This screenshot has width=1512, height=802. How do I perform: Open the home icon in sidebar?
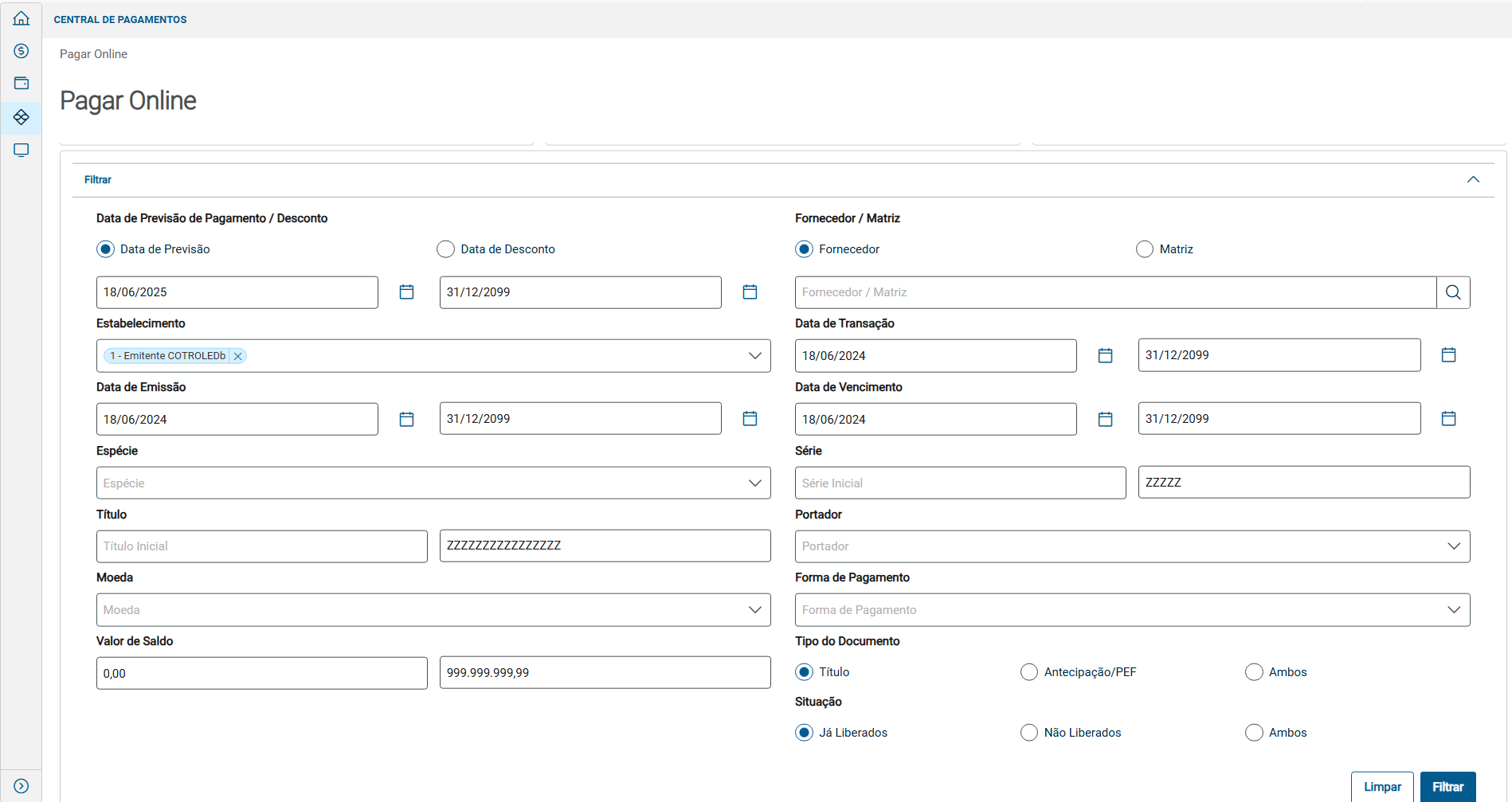pyautogui.click(x=22, y=18)
